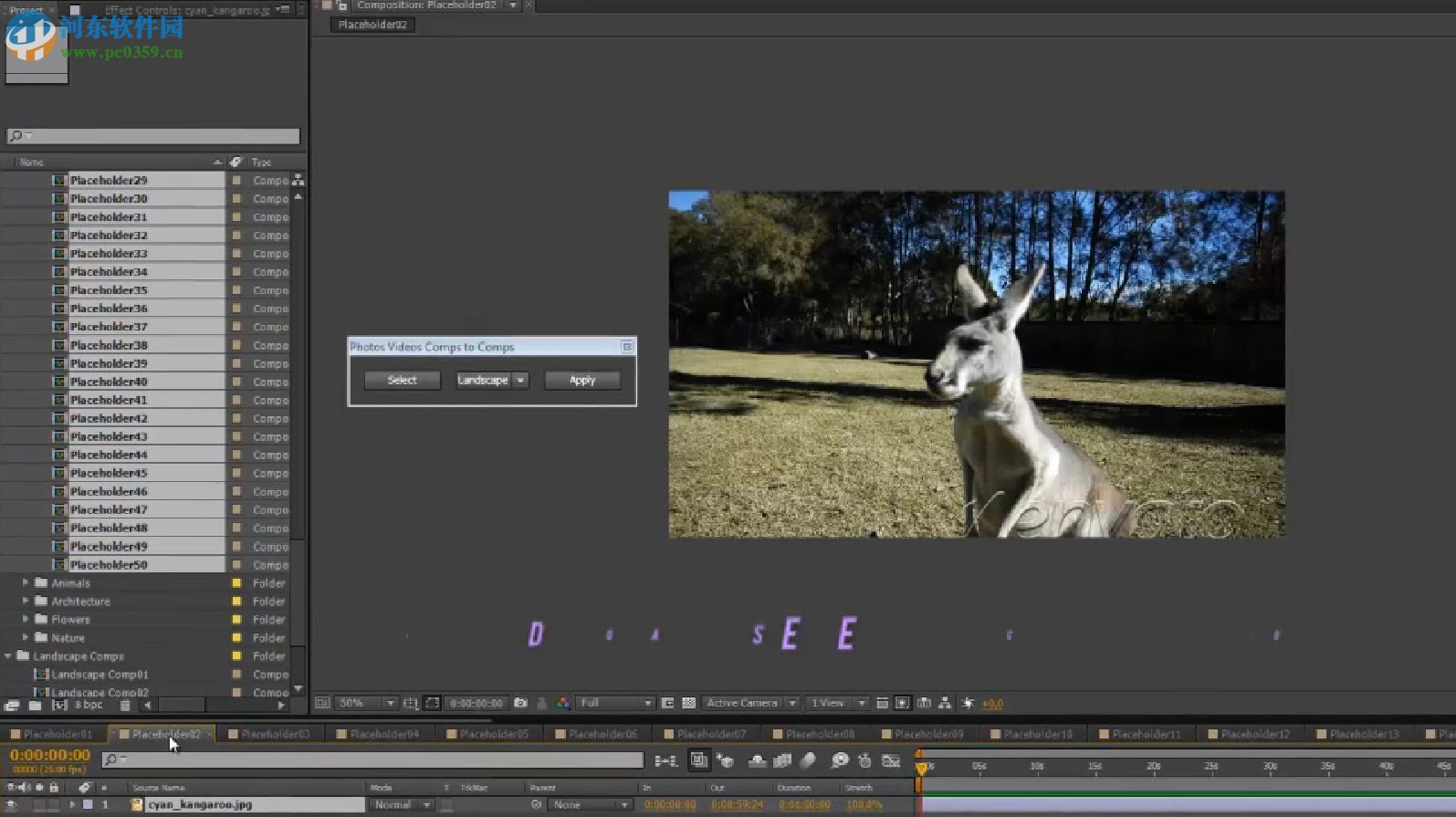This screenshot has width=1456, height=817.
Task: Expand the Architecture folder
Action: [25, 601]
